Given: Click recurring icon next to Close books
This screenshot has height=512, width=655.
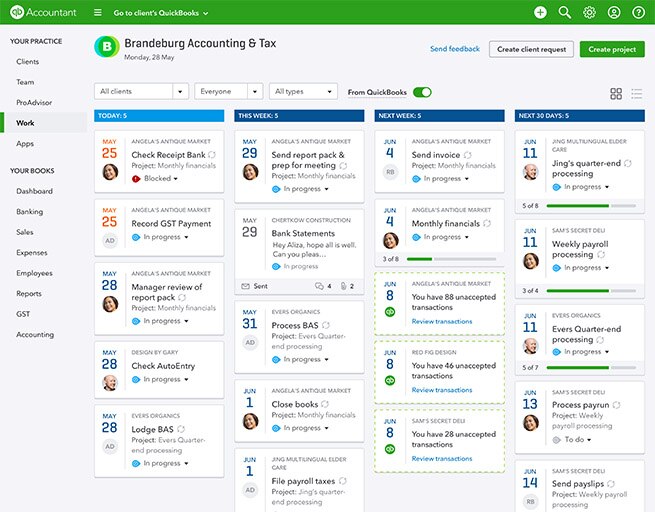Looking at the screenshot, I should 325,404.
